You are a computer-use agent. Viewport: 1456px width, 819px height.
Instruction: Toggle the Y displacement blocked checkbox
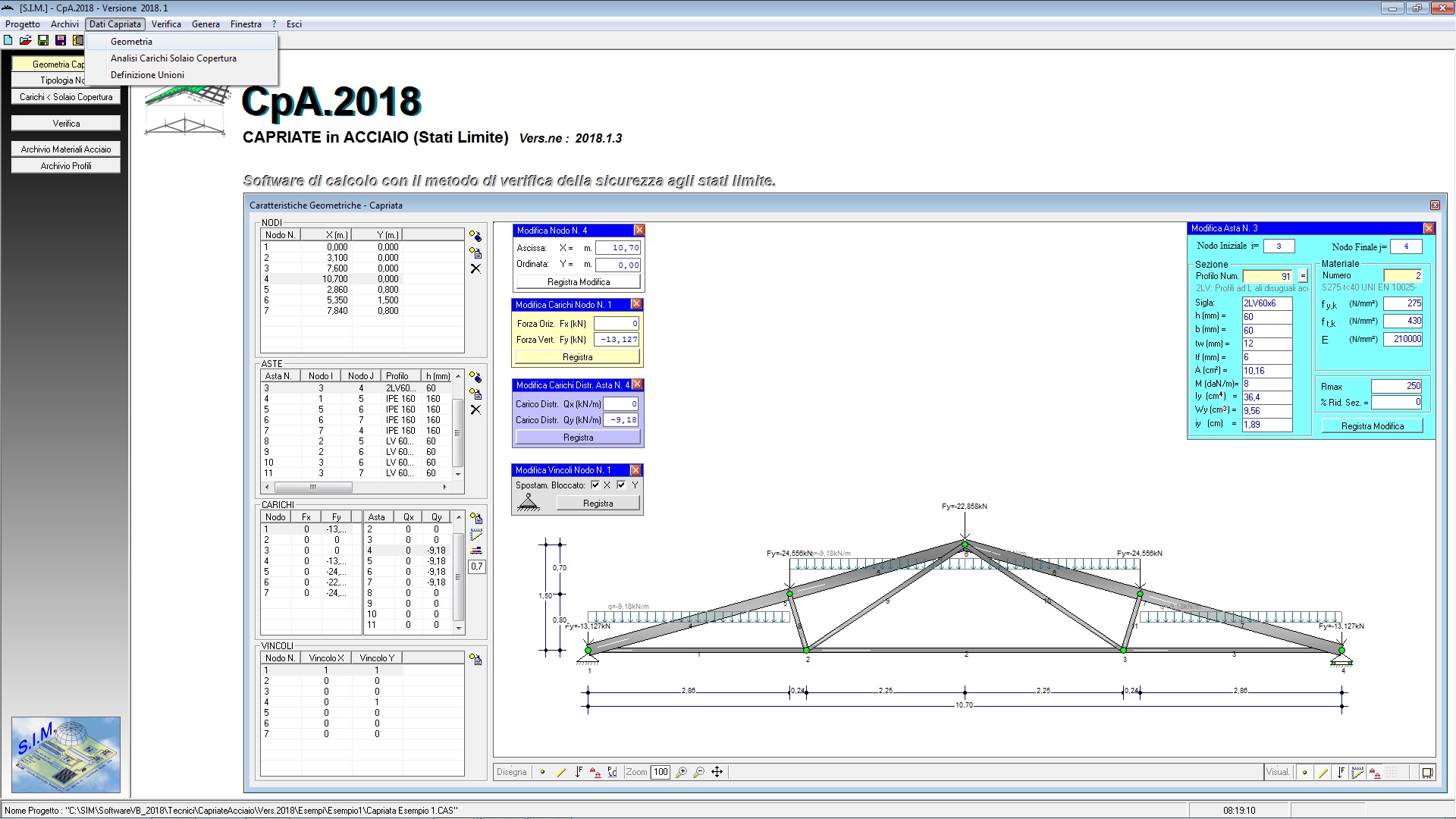click(x=621, y=485)
